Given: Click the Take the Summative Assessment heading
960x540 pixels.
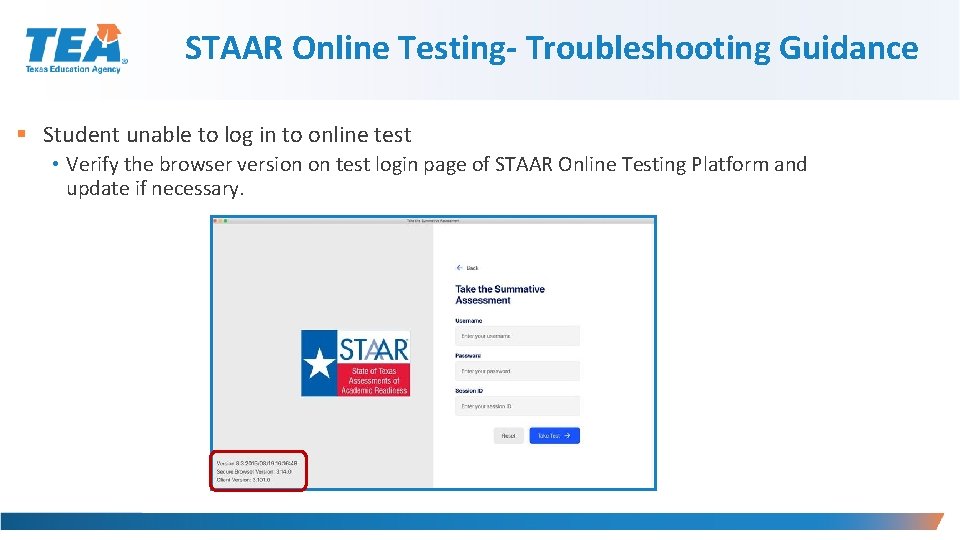Looking at the screenshot, I should click(x=500, y=294).
